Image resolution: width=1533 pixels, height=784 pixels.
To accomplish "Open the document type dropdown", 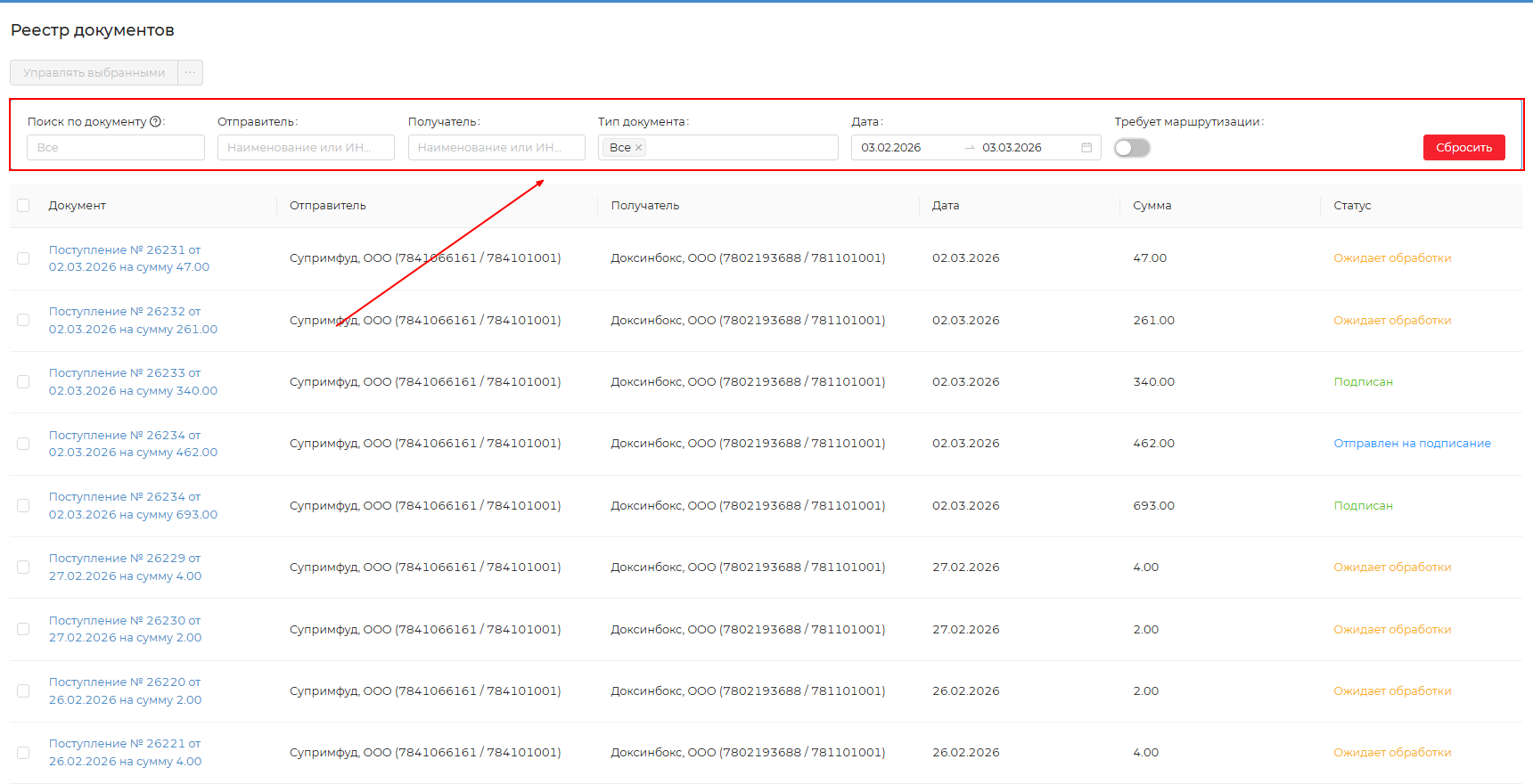I will coord(740,148).
